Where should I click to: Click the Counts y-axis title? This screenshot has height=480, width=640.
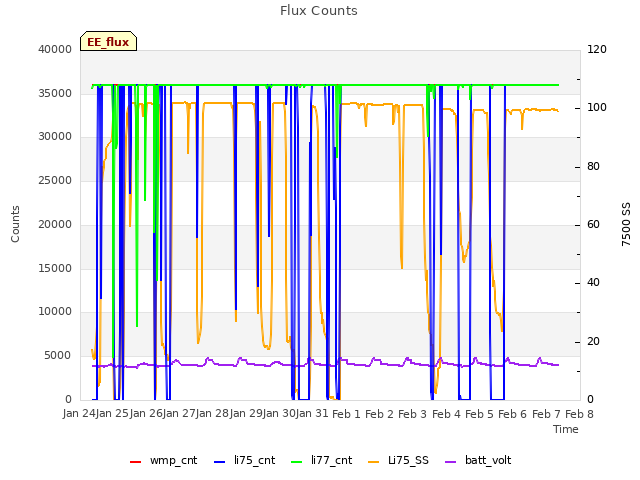15,224
